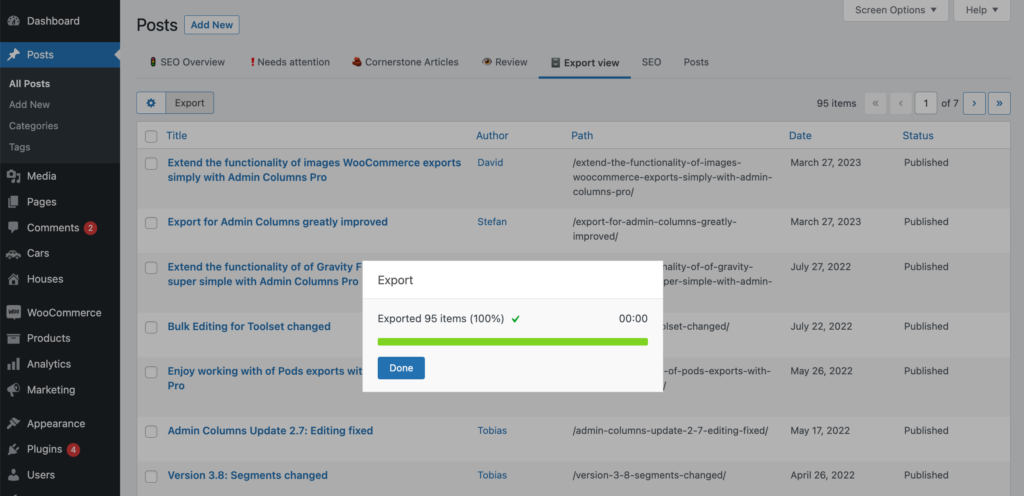Screen dimensions: 1024x496
Task: Toggle the select-all checkbox beside Title
Action: pos(152,136)
